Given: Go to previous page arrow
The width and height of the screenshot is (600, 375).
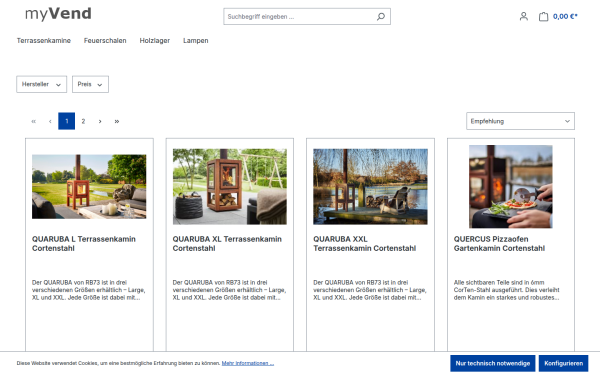Looking at the screenshot, I should (x=50, y=121).
